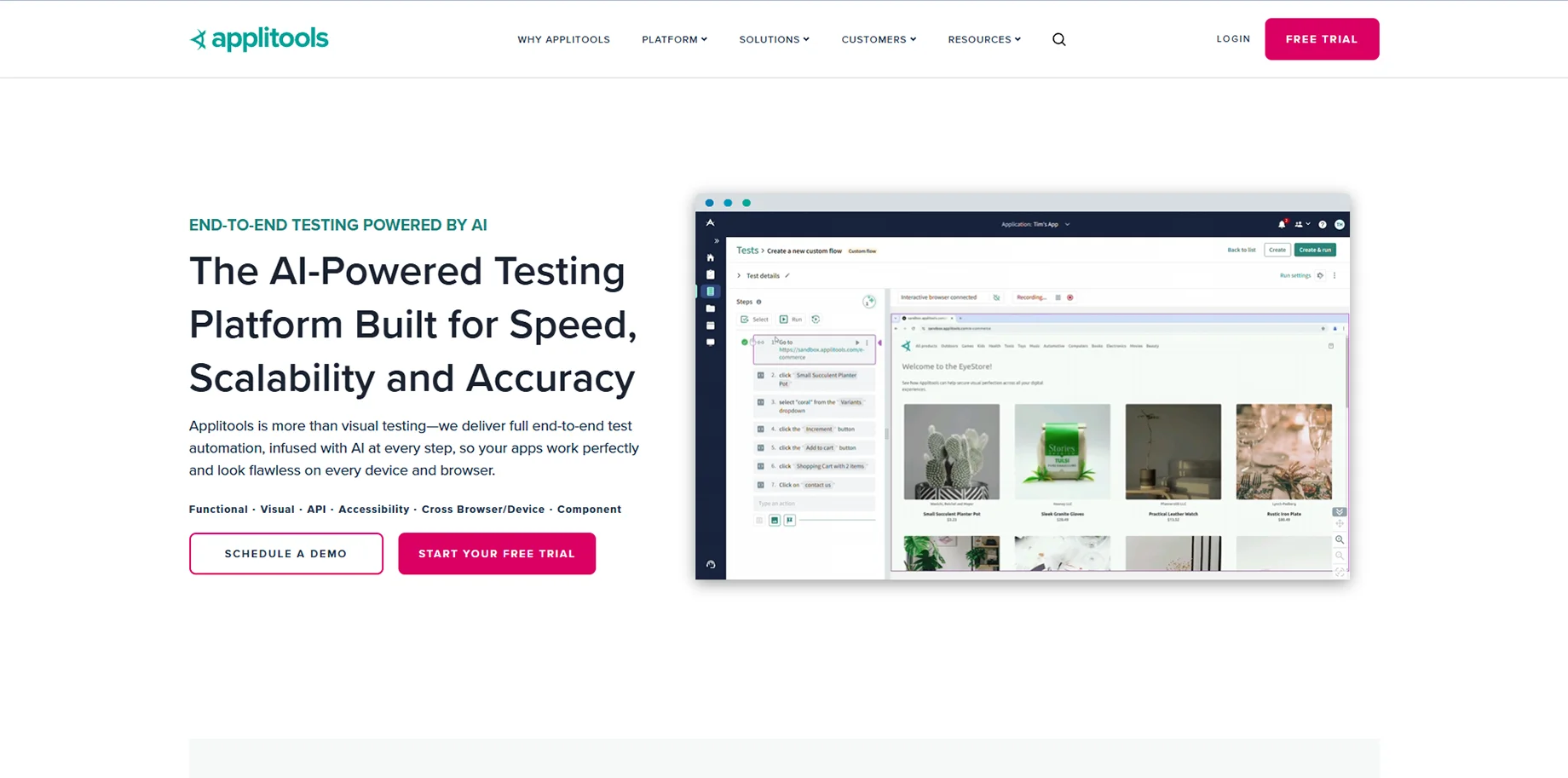Open the three-dot menu on step 1
The height and width of the screenshot is (778, 1568).
868,343
